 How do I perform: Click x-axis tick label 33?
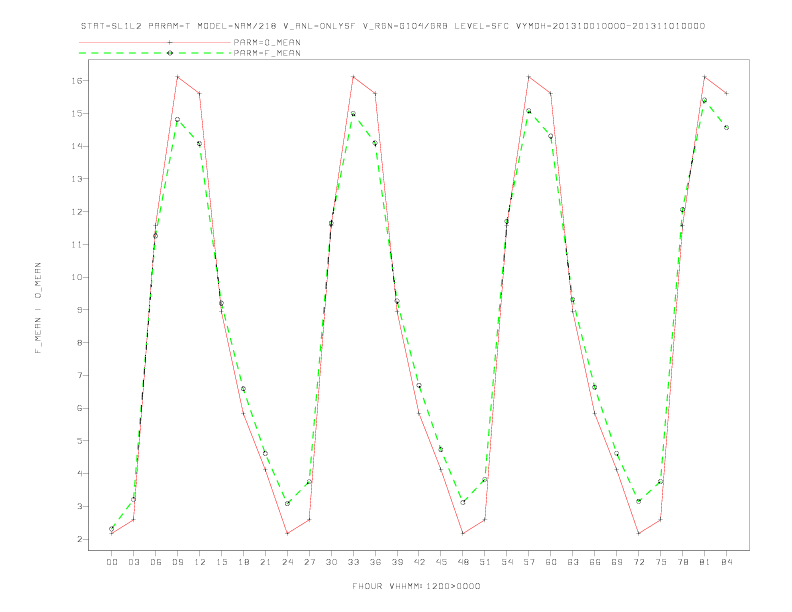[x=353, y=562]
